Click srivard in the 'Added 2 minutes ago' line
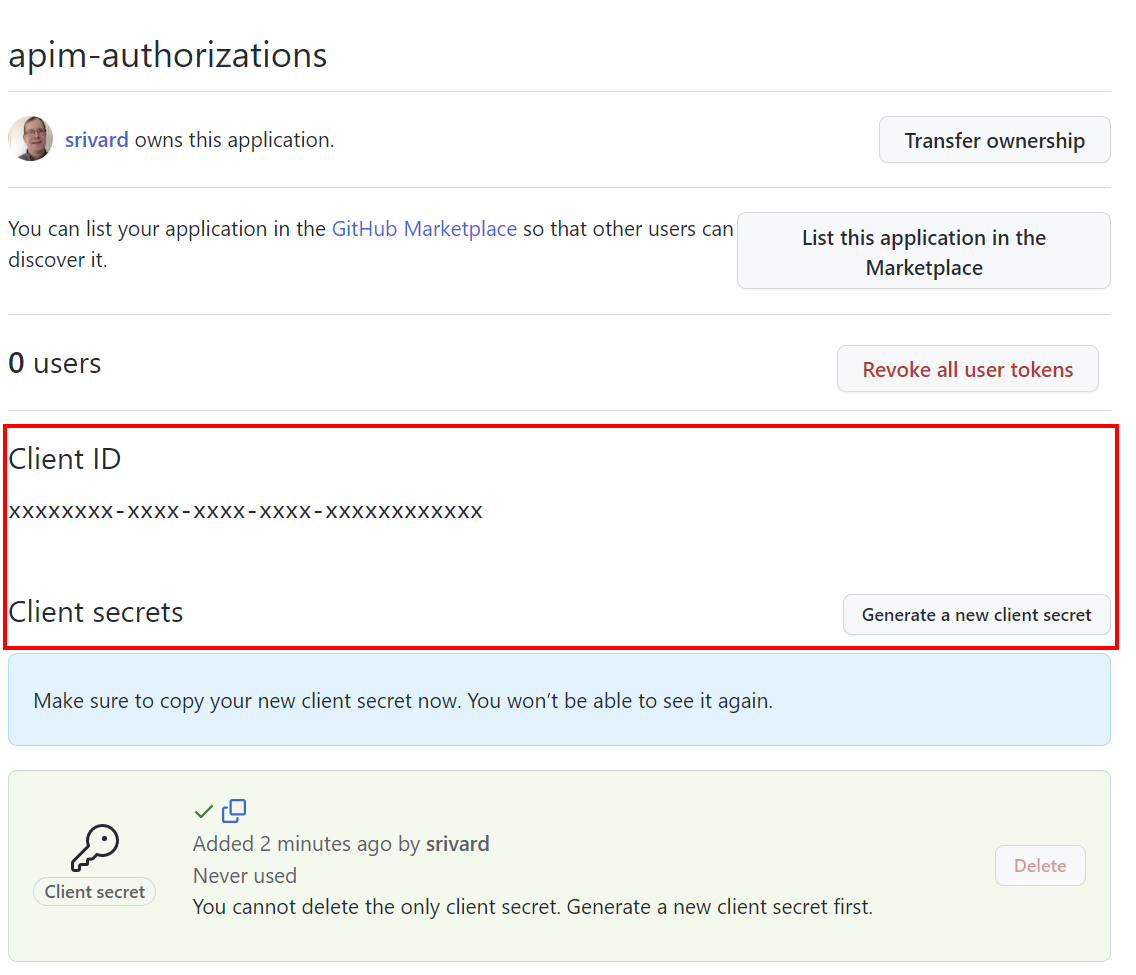The width and height of the screenshot is (1136, 975). (x=457, y=843)
